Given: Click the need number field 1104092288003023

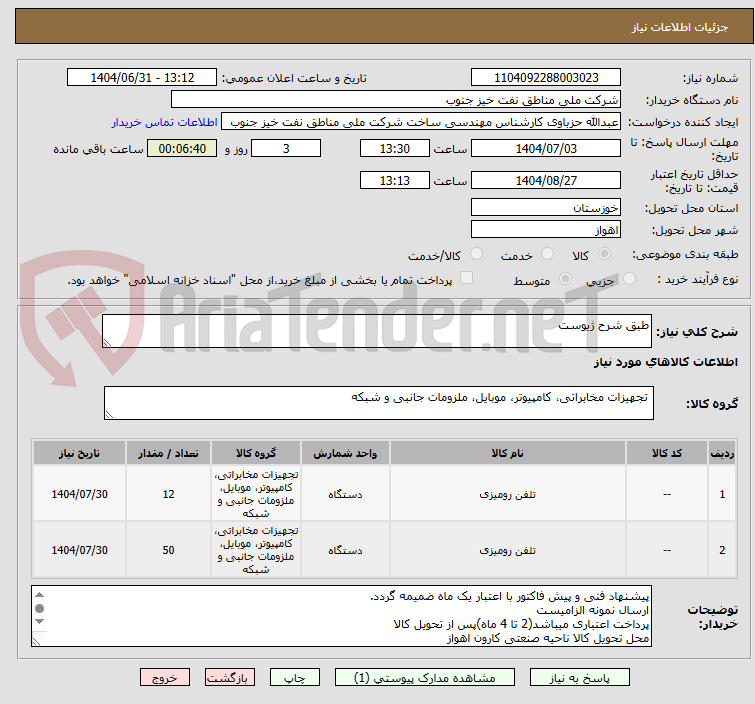Looking at the screenshot, I should tap(546, 78).
